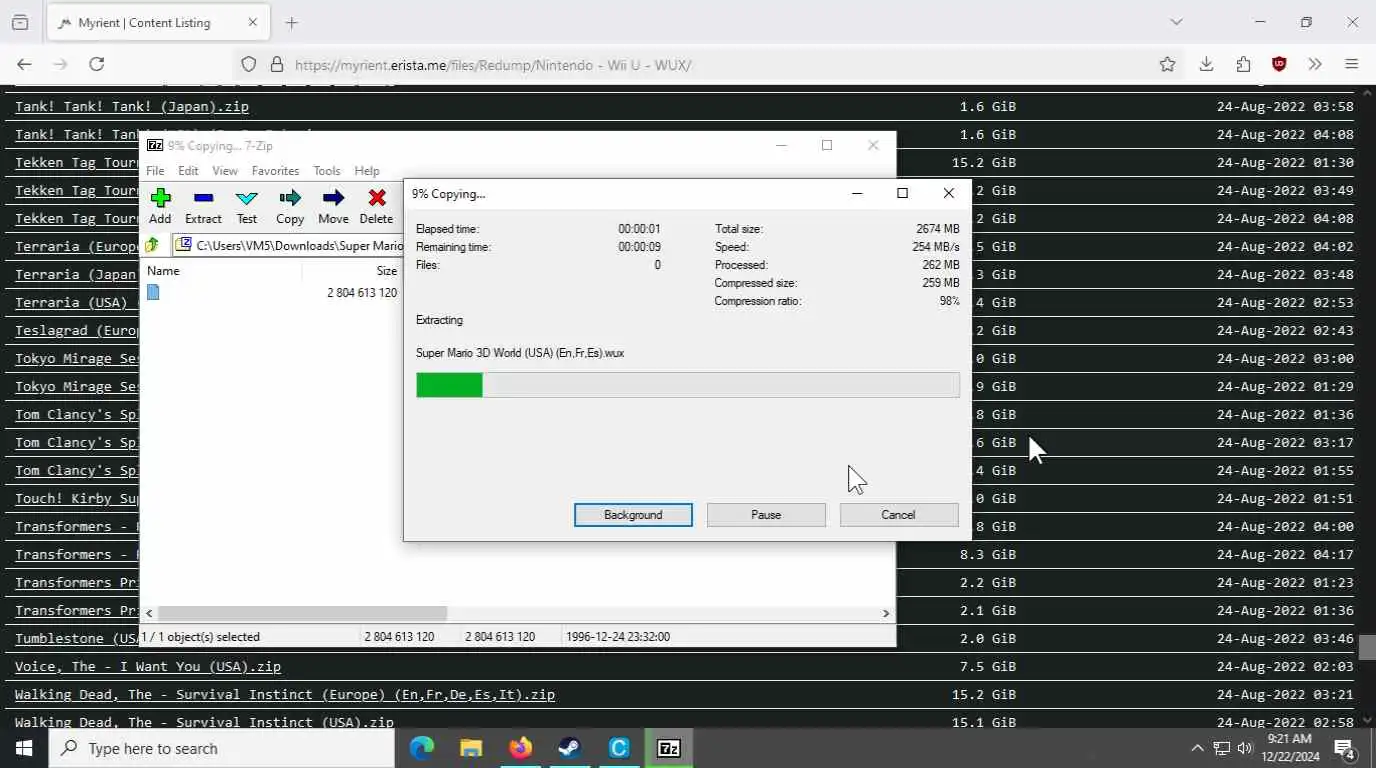This screenshot has height=768, width=1376.
Task: Click the 1996-12-24 23:32:00 status bar entry
Action: pyautogui.click(x=618, y=637)
